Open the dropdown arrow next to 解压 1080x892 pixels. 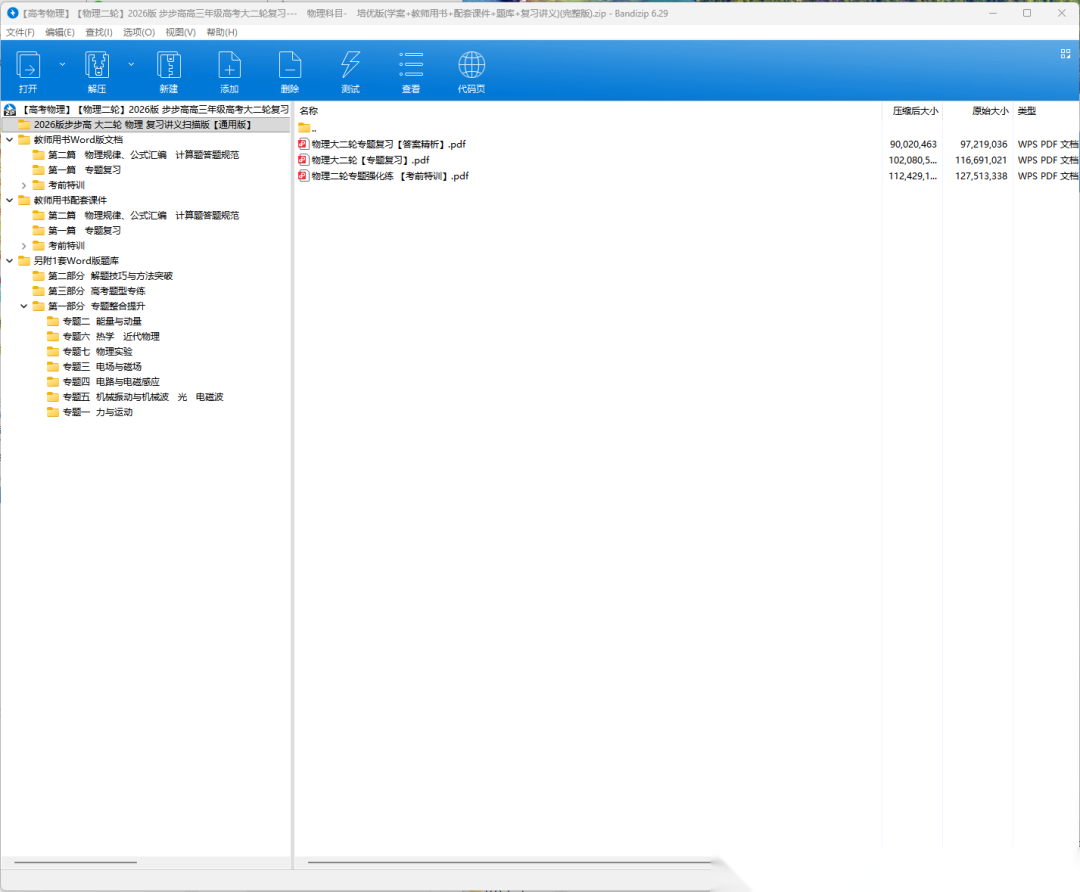131,64
